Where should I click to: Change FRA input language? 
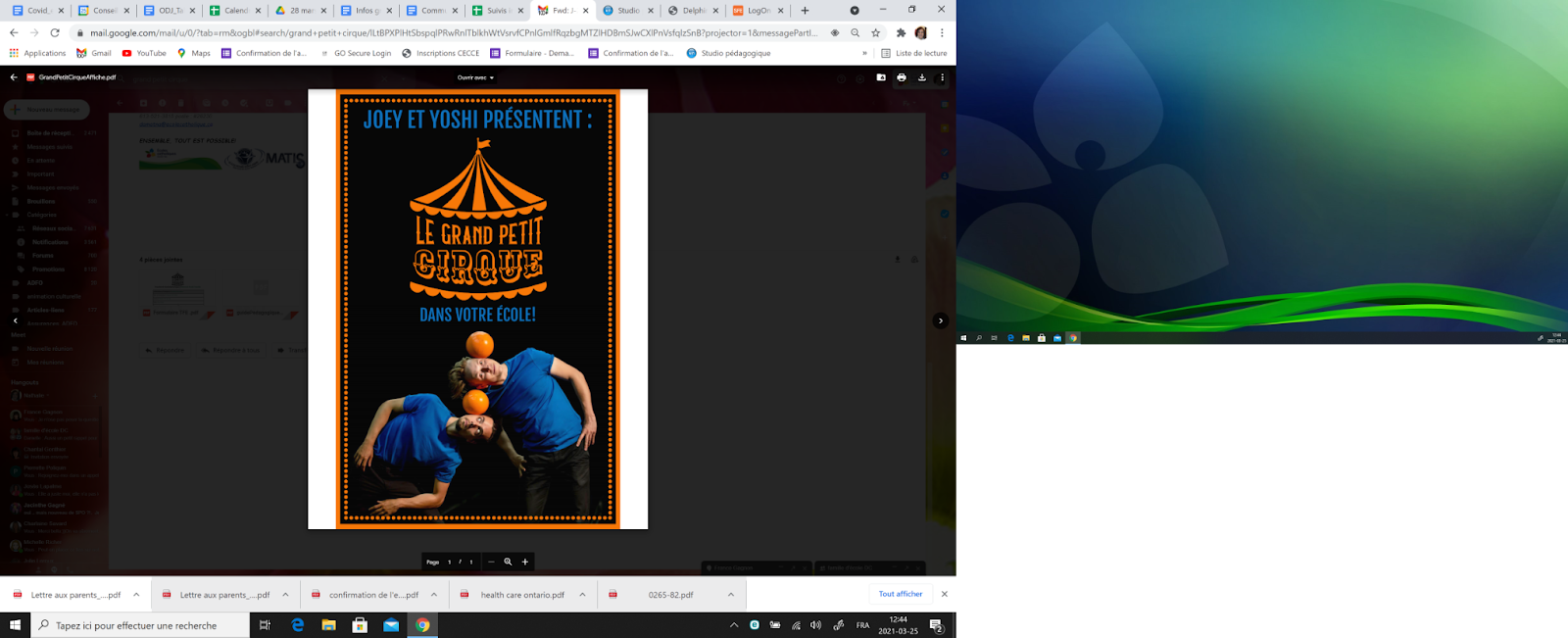862,625
